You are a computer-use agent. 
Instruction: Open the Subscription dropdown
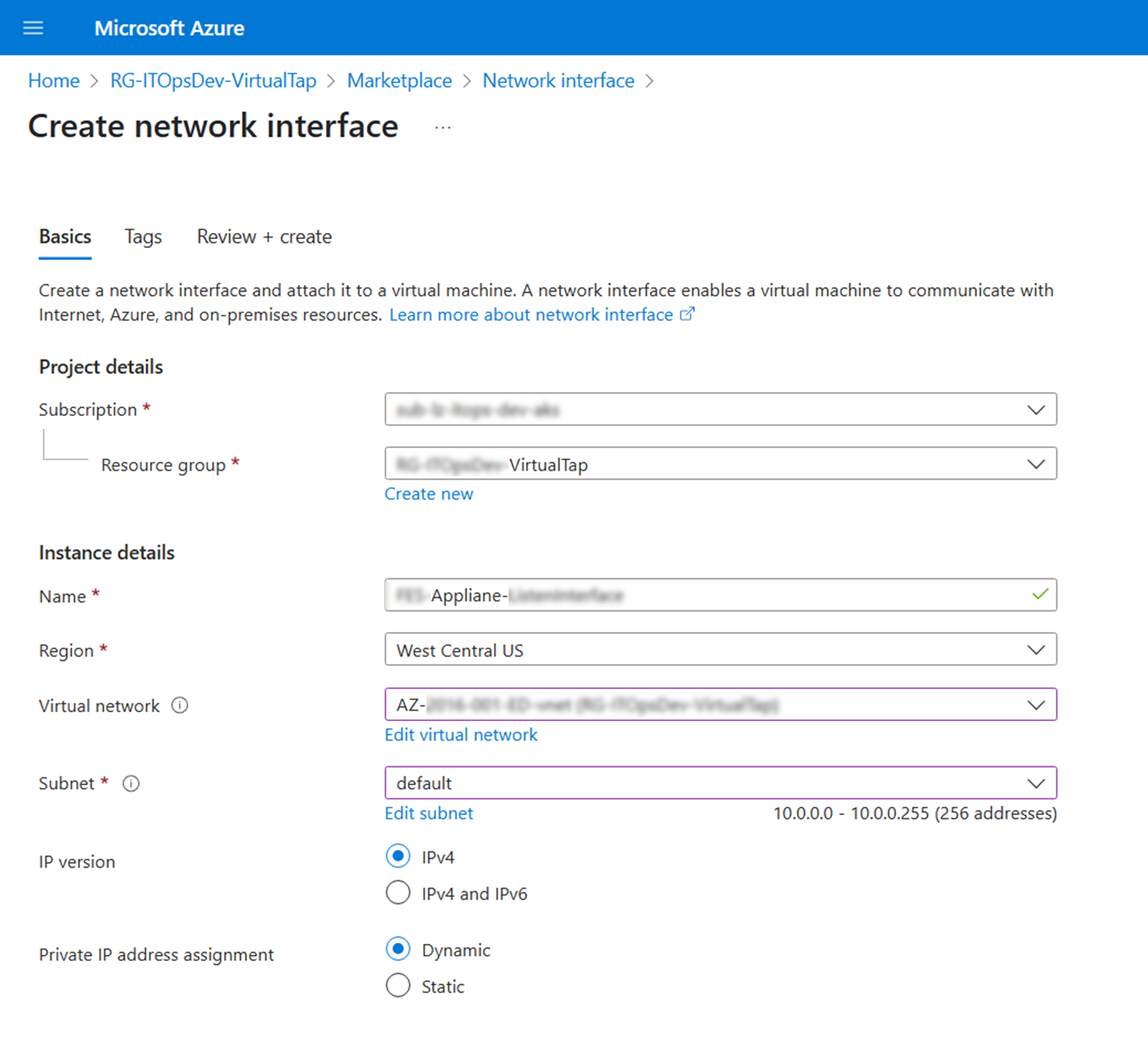coord(721,409)
